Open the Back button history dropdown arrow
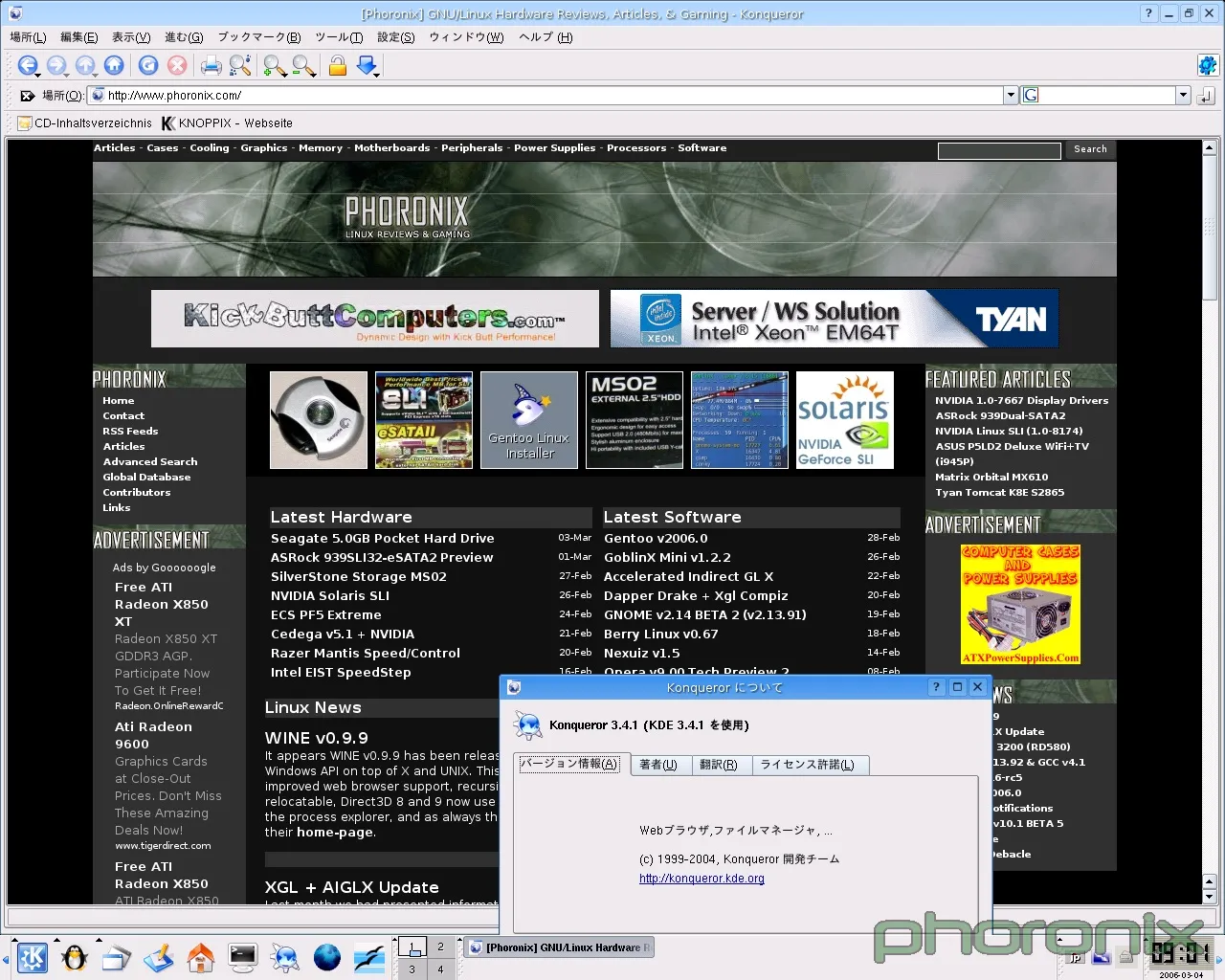Screen dimensions: 1225x980 (x=37, y=74)
